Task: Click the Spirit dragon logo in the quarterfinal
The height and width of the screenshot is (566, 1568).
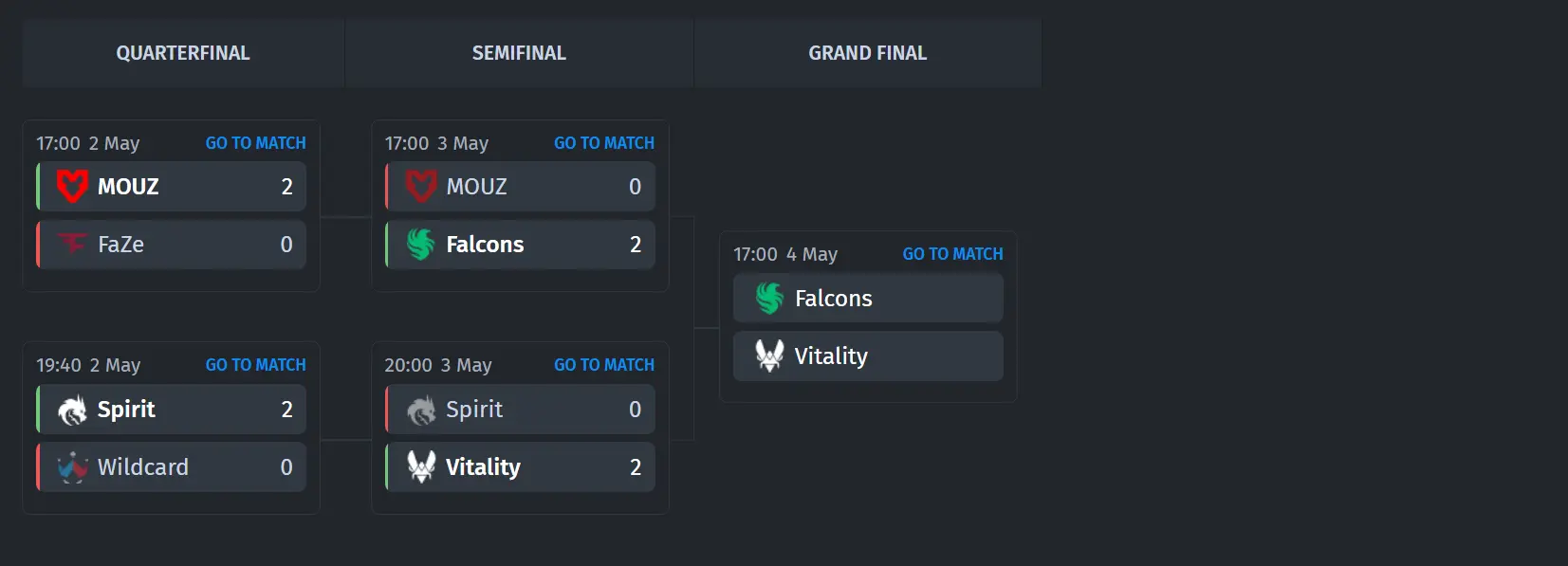Action: click(x=72, y=410)
